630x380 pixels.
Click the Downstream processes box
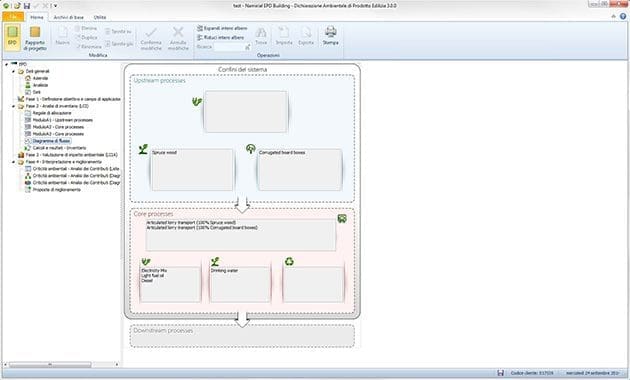(242, 336)
